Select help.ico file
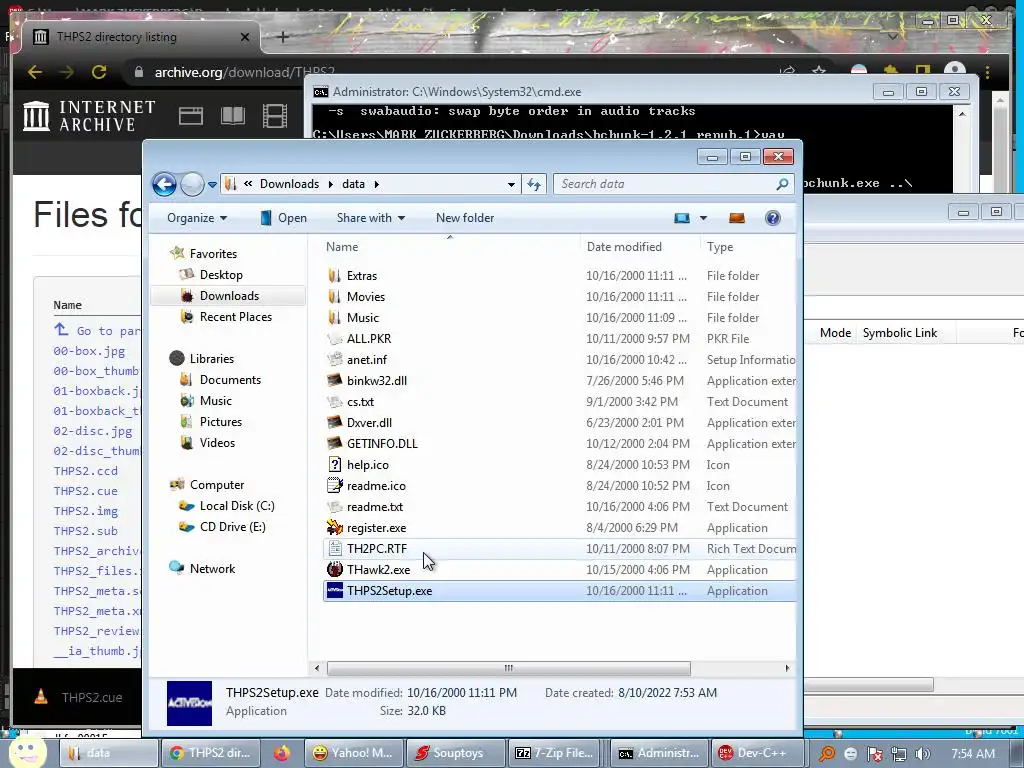The height and width of the screenshot is (768, 1024). pyautogui.click(x=368, y=465)
